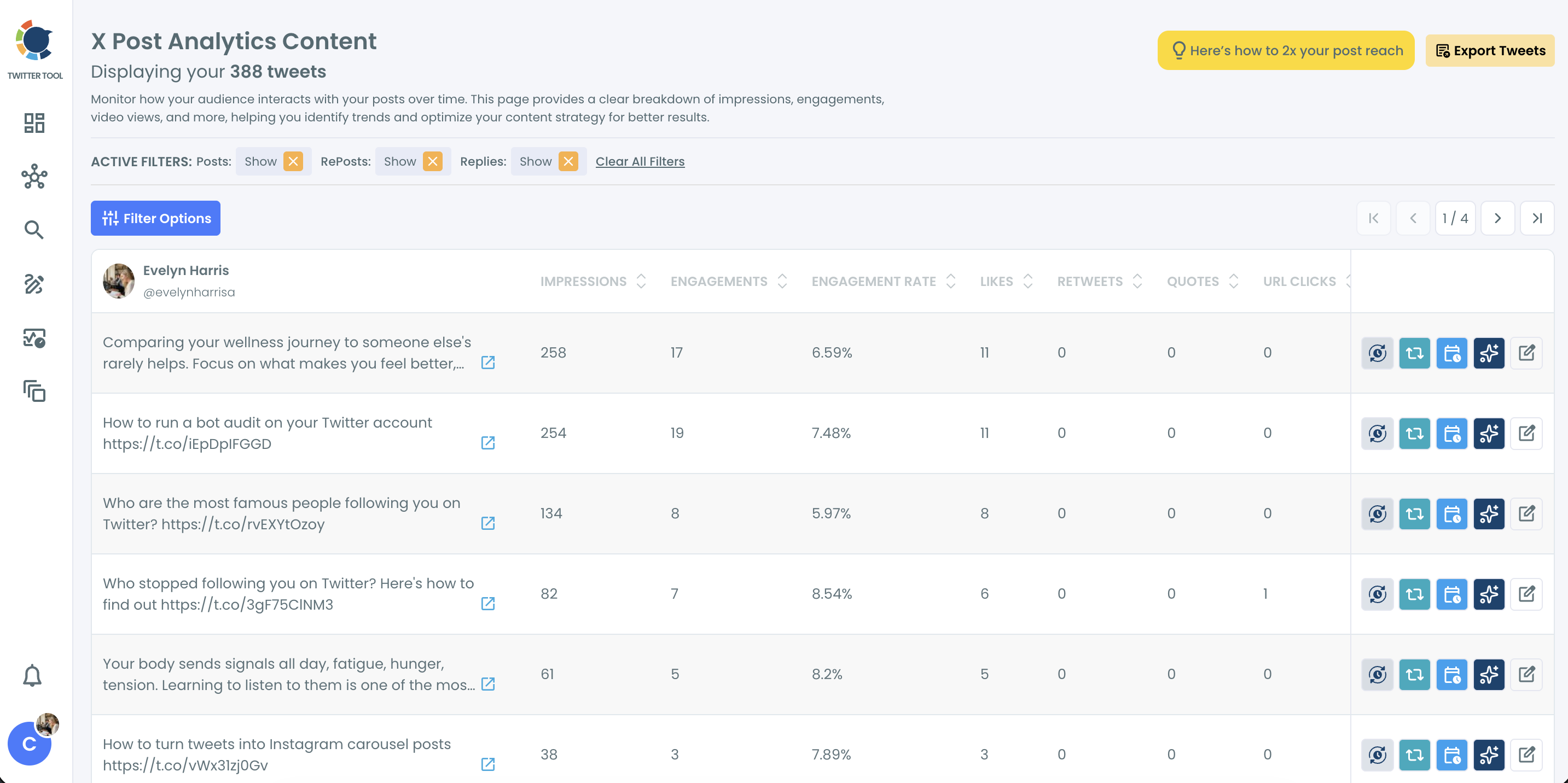Click the AI sparkle icon for the 134 impressions row
Image resolution: width=1568 pixels, height=783 pixels.
tap(1489, 513)
